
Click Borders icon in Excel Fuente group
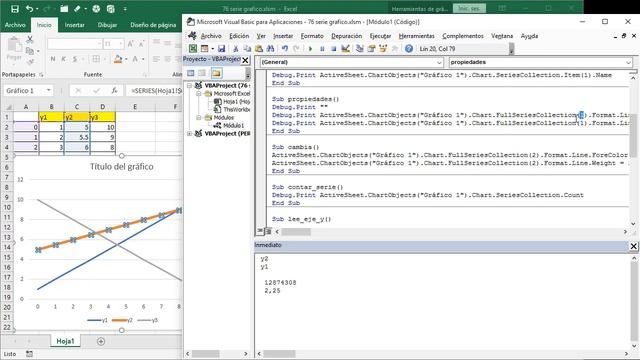point(96,59)
